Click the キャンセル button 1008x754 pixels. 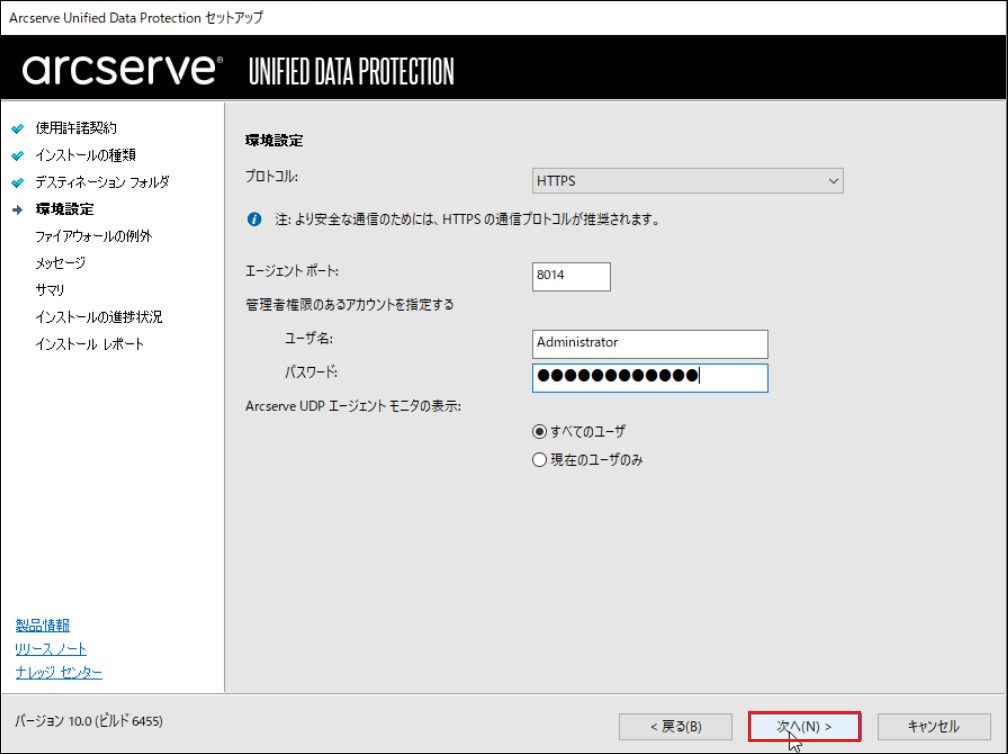tap(933, 726)
